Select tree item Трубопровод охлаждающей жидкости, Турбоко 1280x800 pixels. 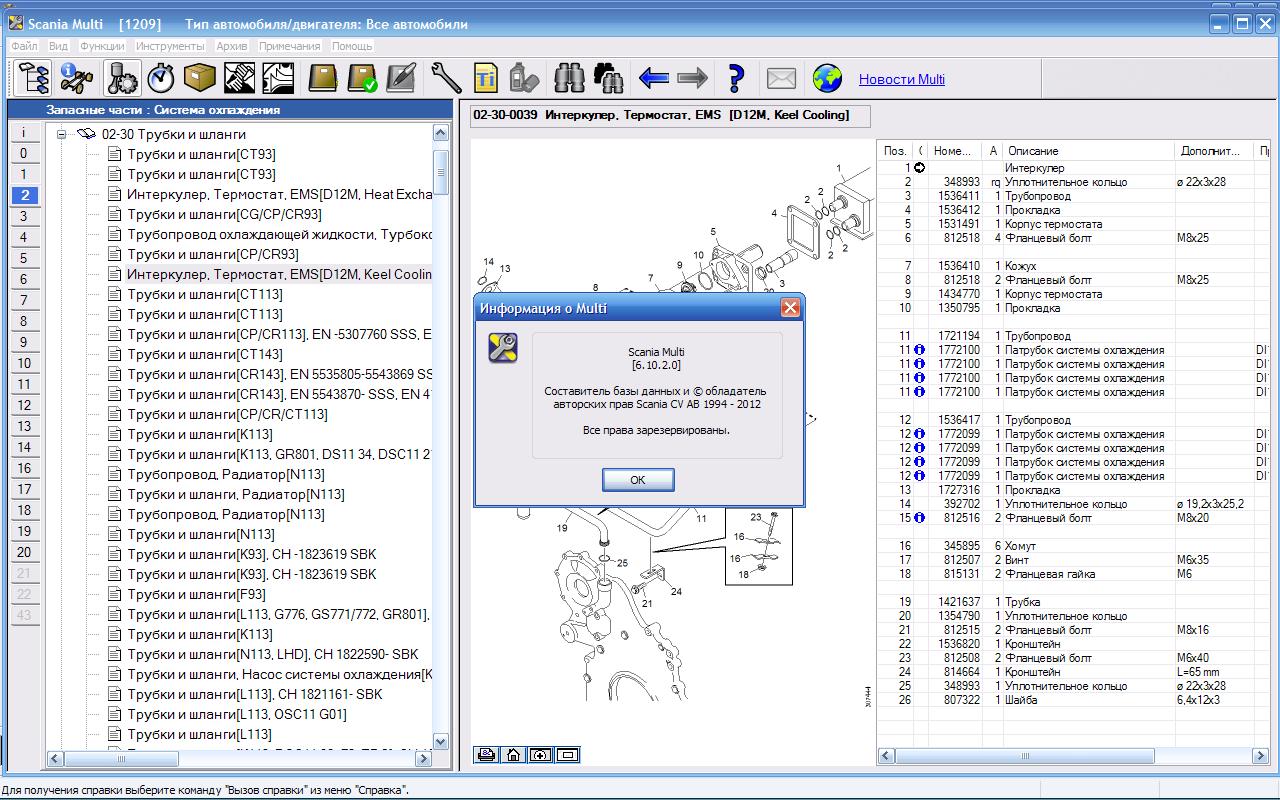(279, 234)
